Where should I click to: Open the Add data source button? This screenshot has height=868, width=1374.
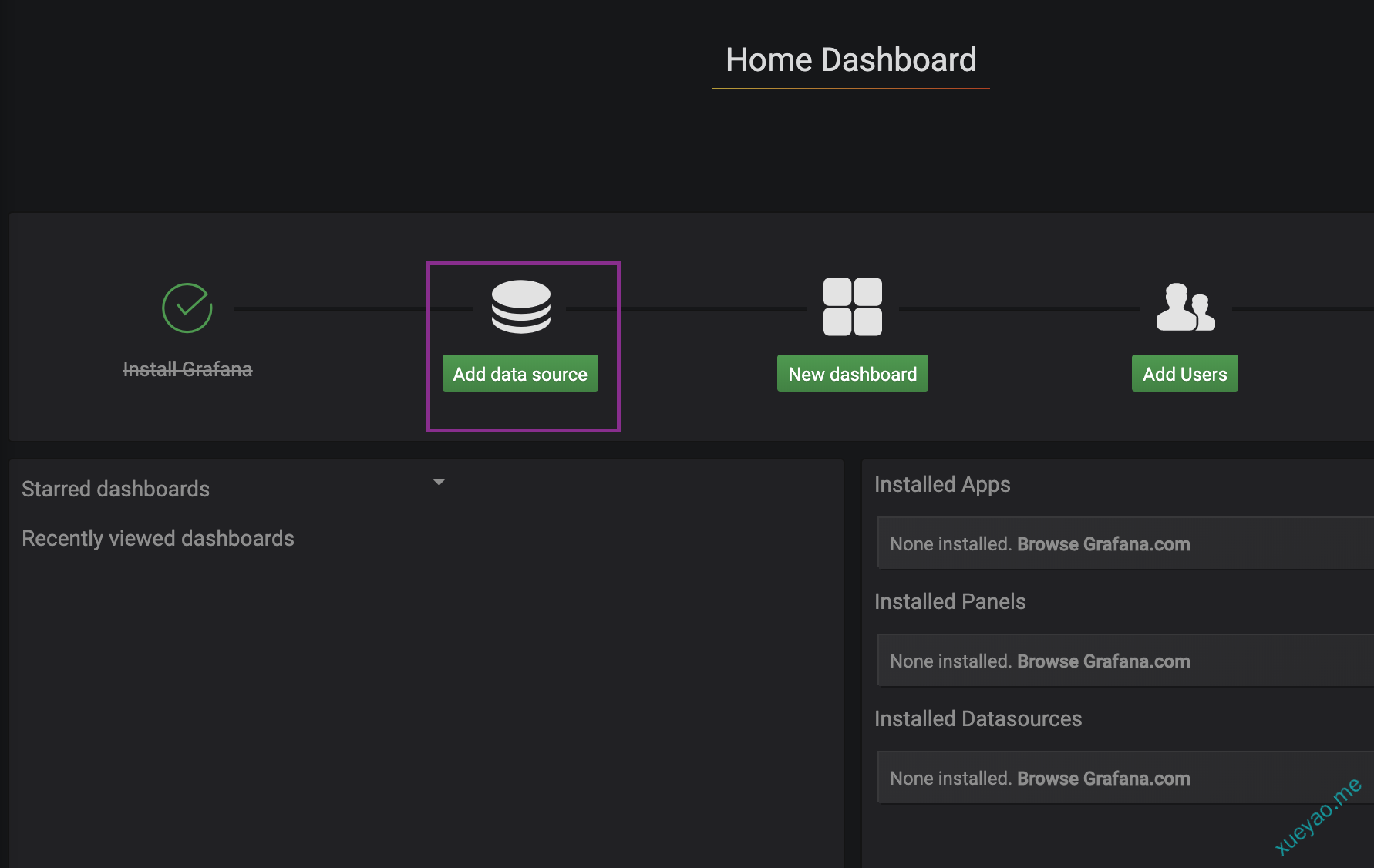pyautogui.click(x=520, y=374)
